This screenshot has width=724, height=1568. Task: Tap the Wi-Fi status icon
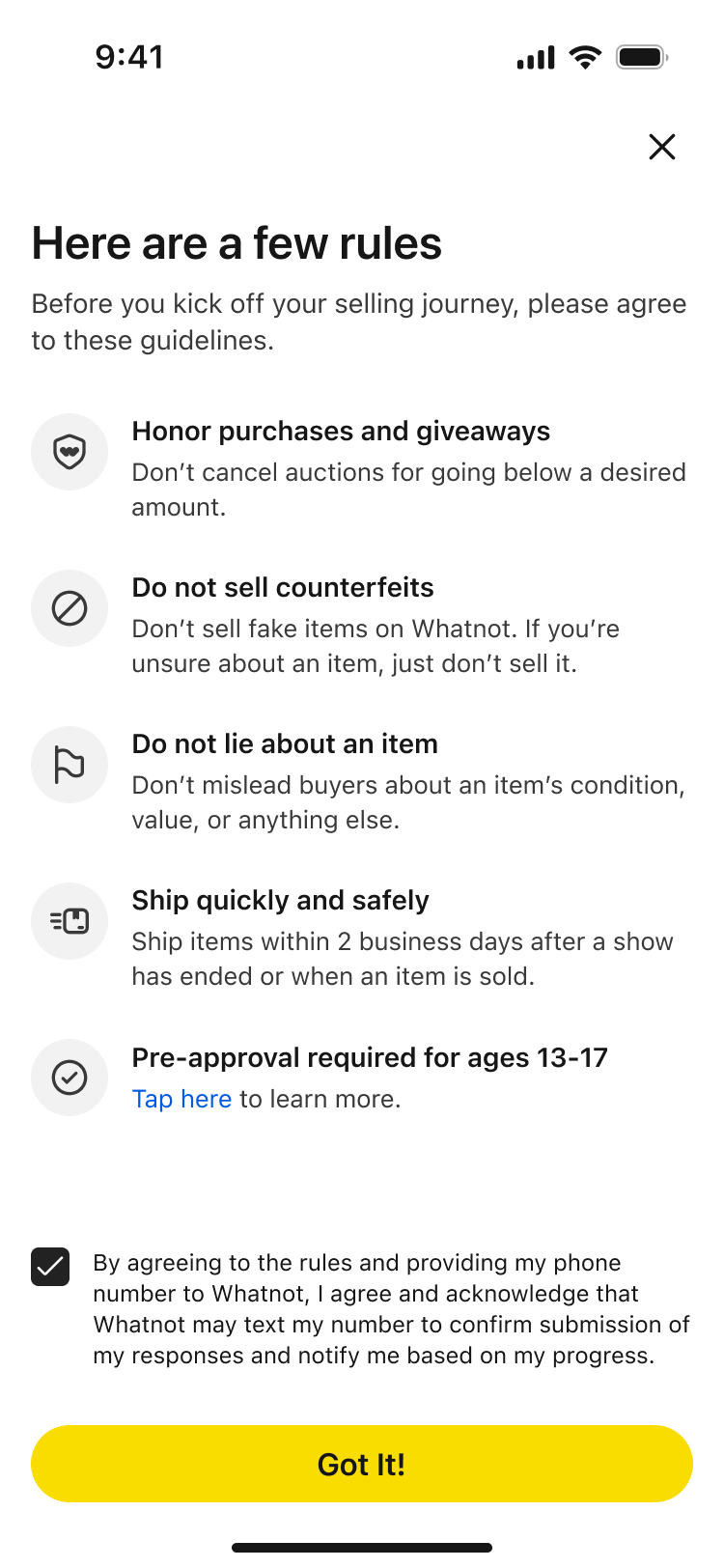tap(585, 57)
